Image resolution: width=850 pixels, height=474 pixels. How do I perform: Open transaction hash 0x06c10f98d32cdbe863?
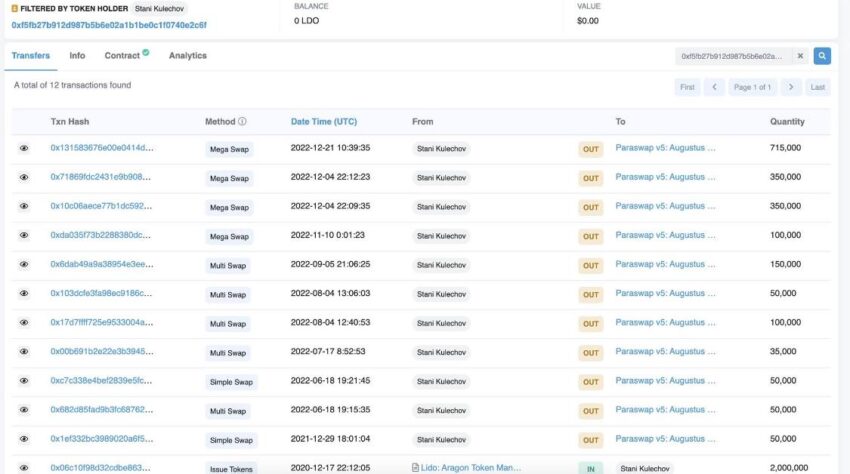[100, 467]
